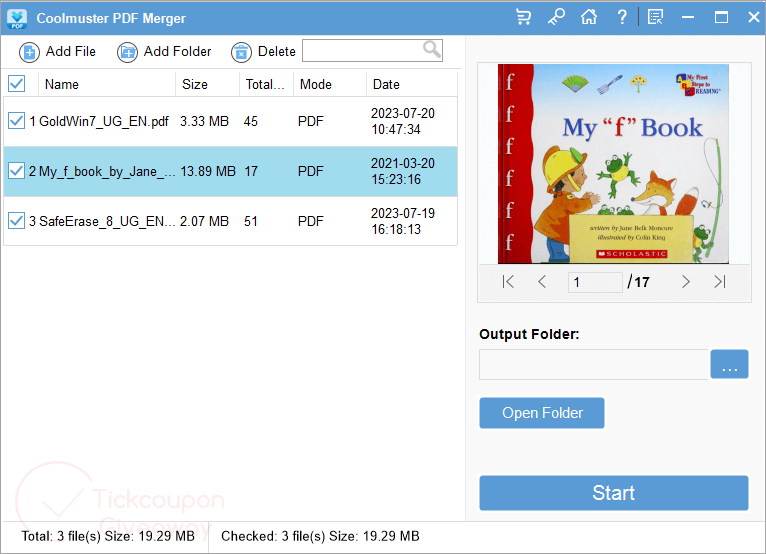Toggle the select-all header checkbox

click(17, 84)
